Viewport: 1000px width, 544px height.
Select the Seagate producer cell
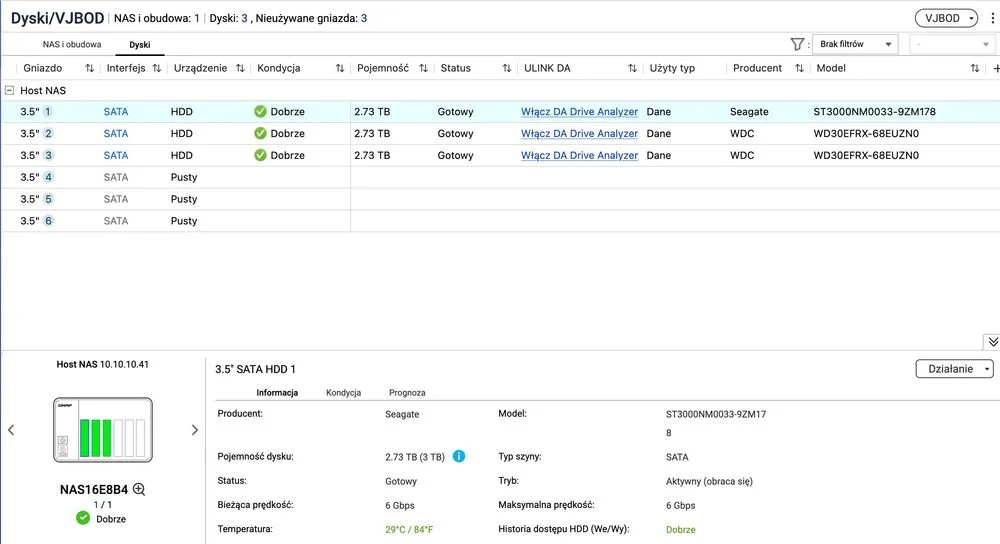coord(749,112)
